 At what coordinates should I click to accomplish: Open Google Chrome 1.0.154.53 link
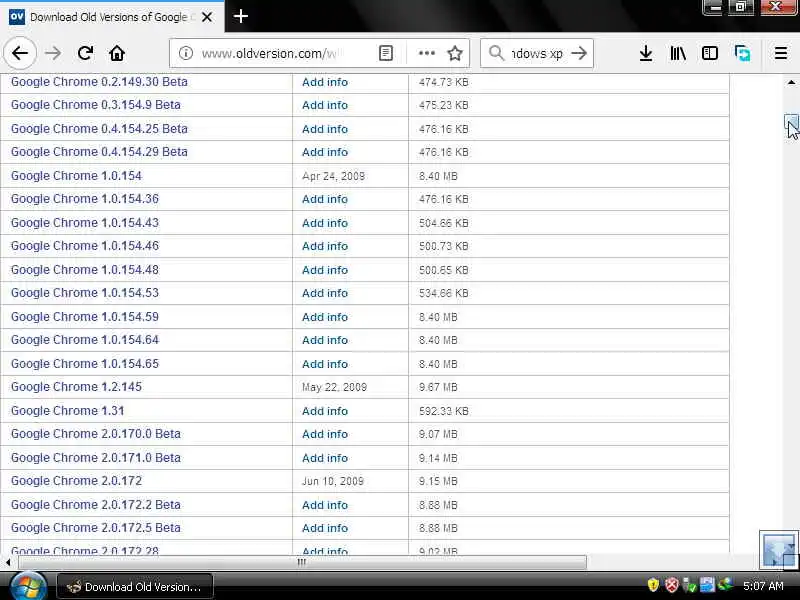(85, 292)
